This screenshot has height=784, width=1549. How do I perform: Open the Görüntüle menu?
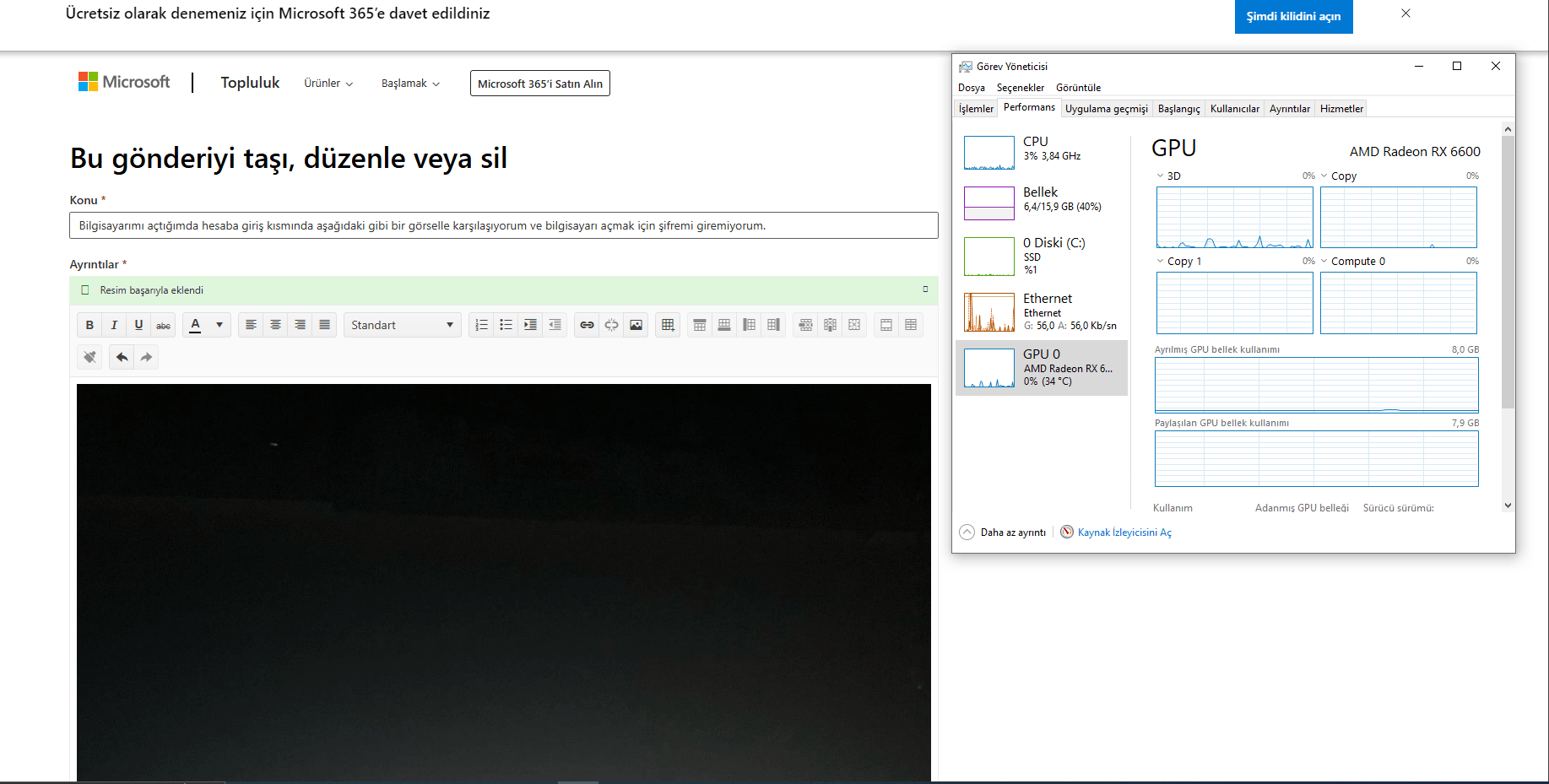click(x=1079, y=88)
